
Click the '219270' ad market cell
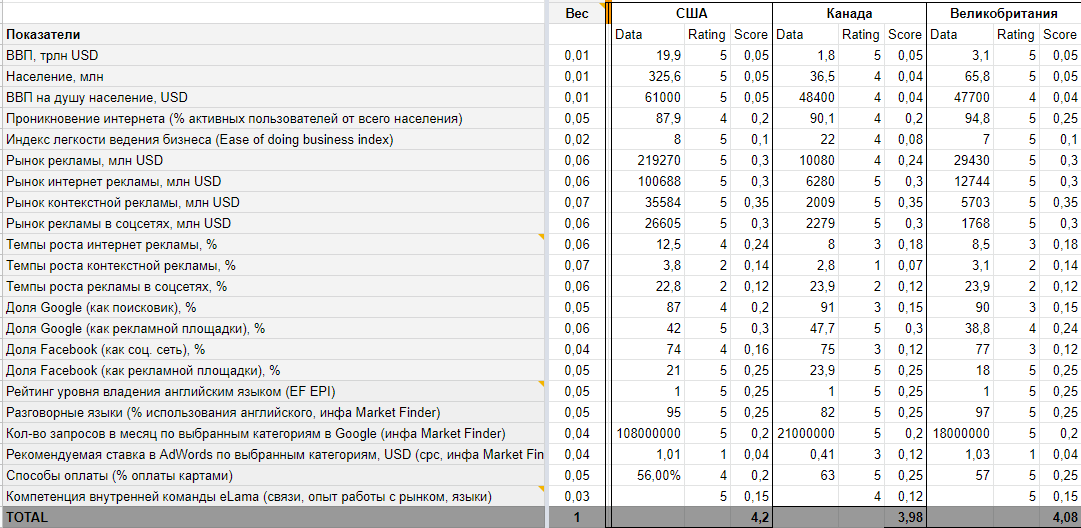(649, 161)
